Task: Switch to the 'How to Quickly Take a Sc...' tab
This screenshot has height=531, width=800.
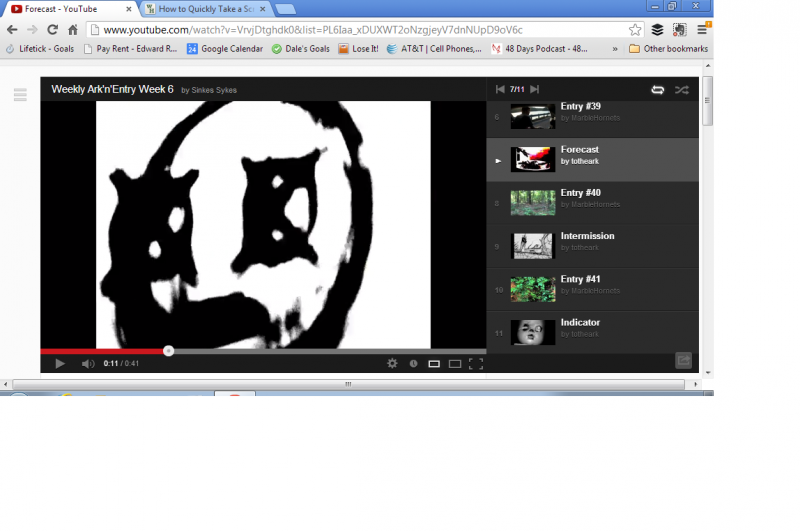Action: (x=205, y=9)
